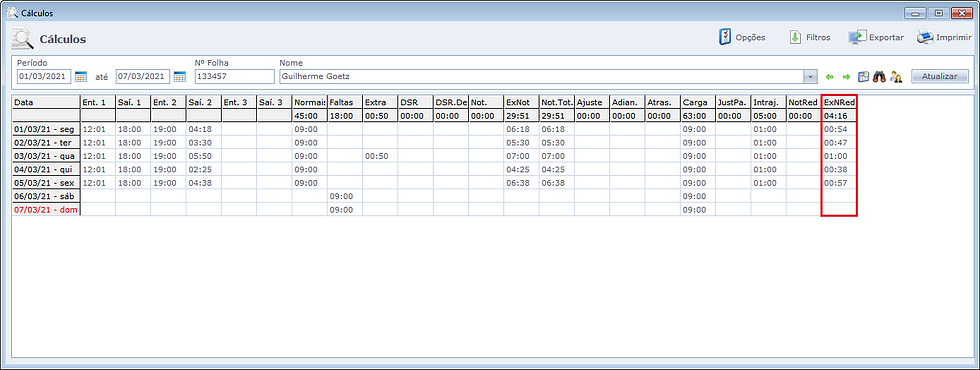Click the calendar-clock schedule icon
This screenshot has height=370, width=980.
coord(863,76)
